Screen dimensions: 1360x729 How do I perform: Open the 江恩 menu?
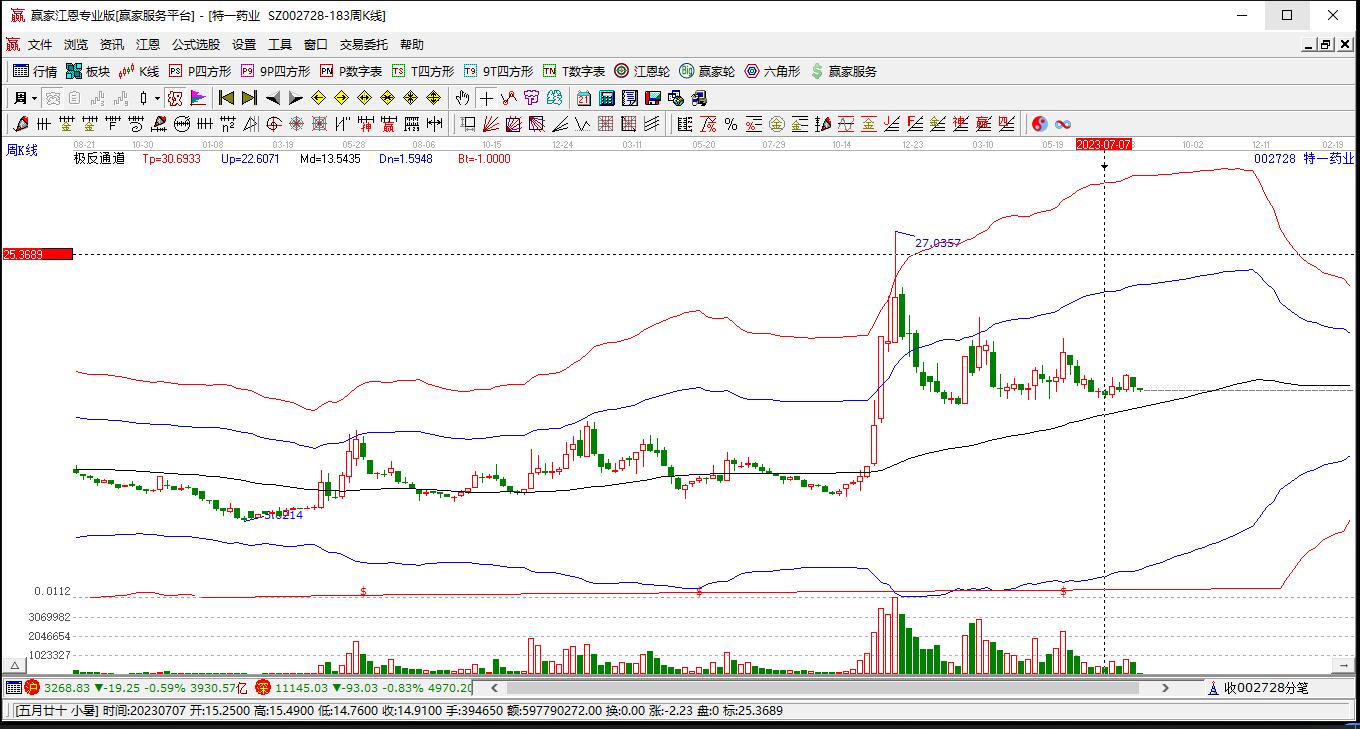tap(148, 45)
